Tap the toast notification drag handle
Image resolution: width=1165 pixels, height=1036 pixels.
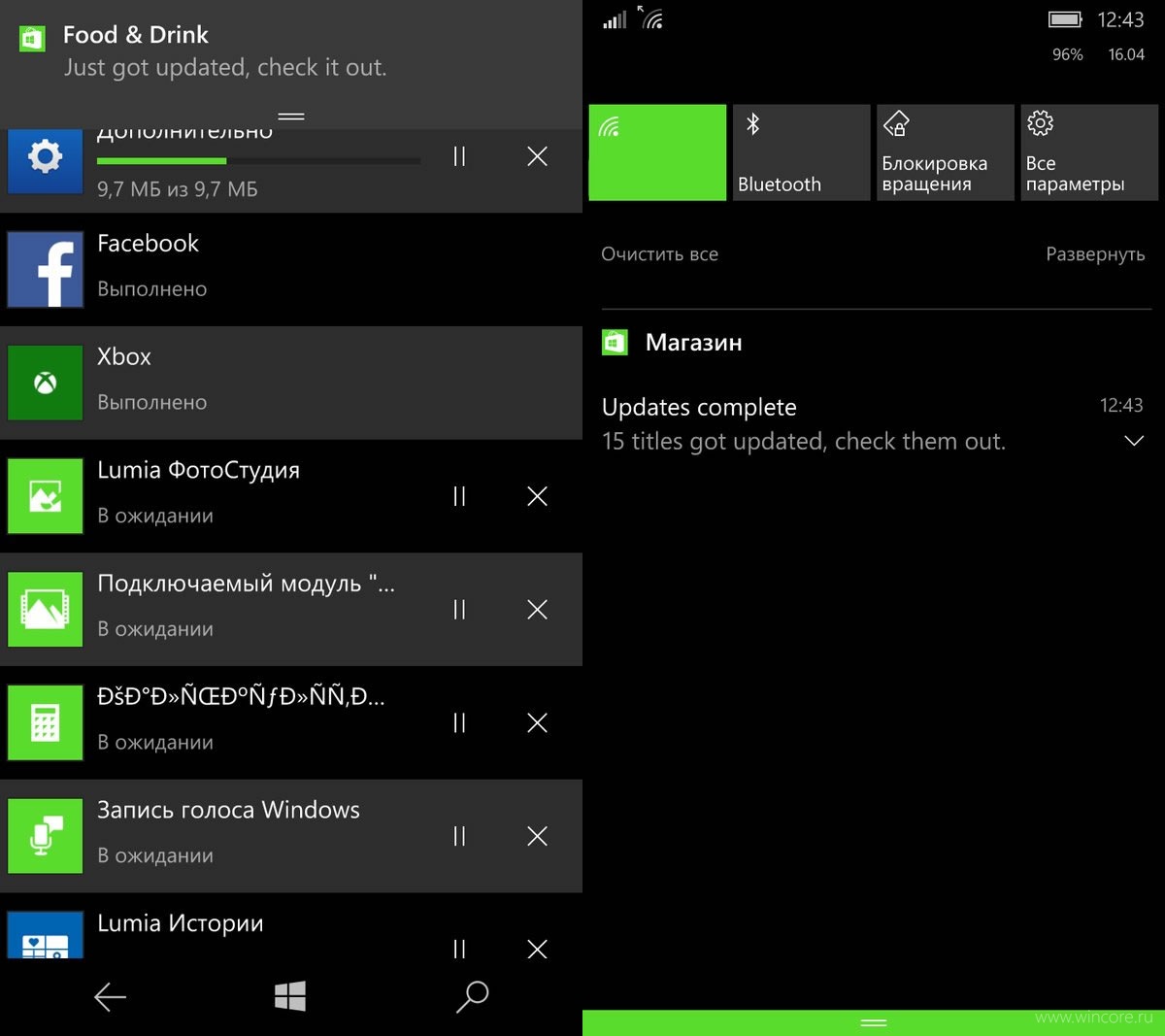291,117
